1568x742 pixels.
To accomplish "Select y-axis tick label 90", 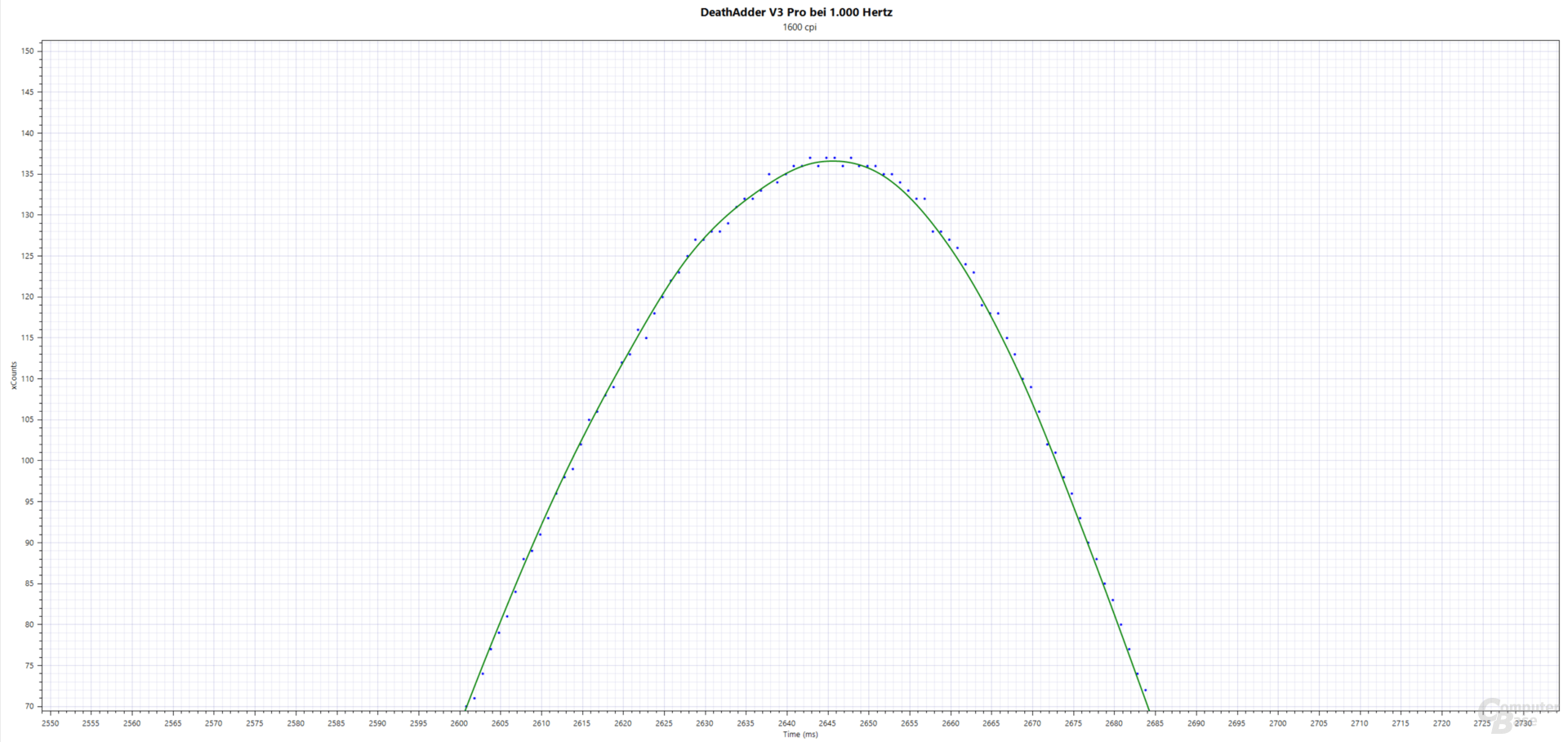I will pyautogui.click(x=29, y=543).
